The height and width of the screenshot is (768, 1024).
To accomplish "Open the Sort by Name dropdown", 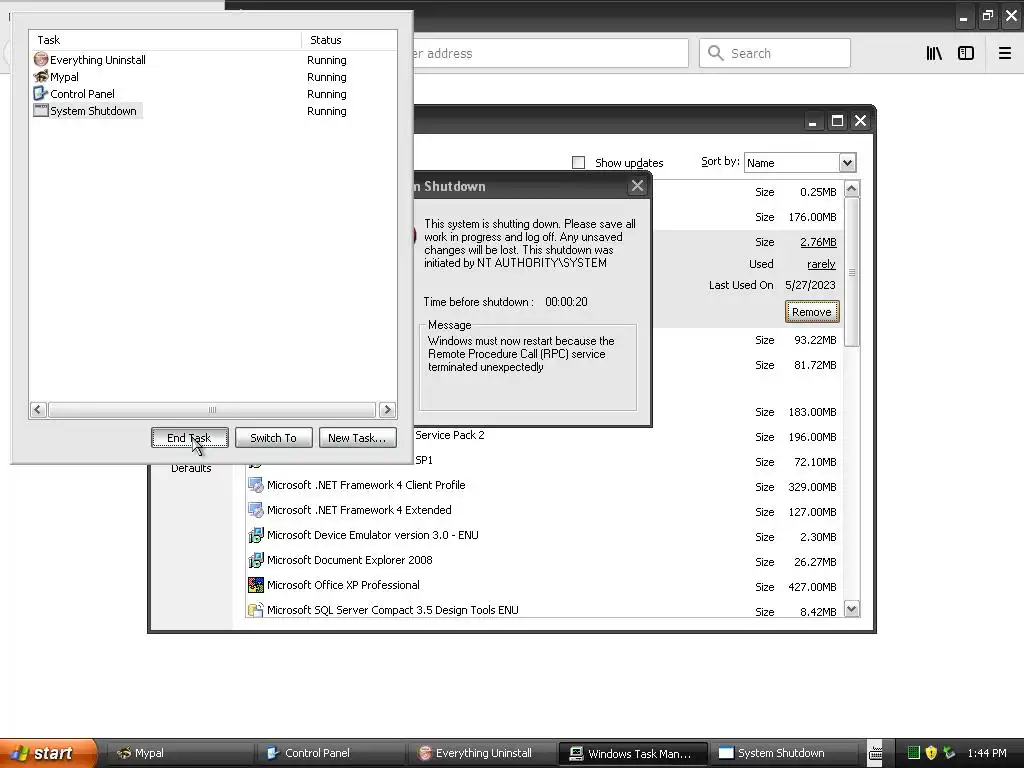I will tap(847, 163).
